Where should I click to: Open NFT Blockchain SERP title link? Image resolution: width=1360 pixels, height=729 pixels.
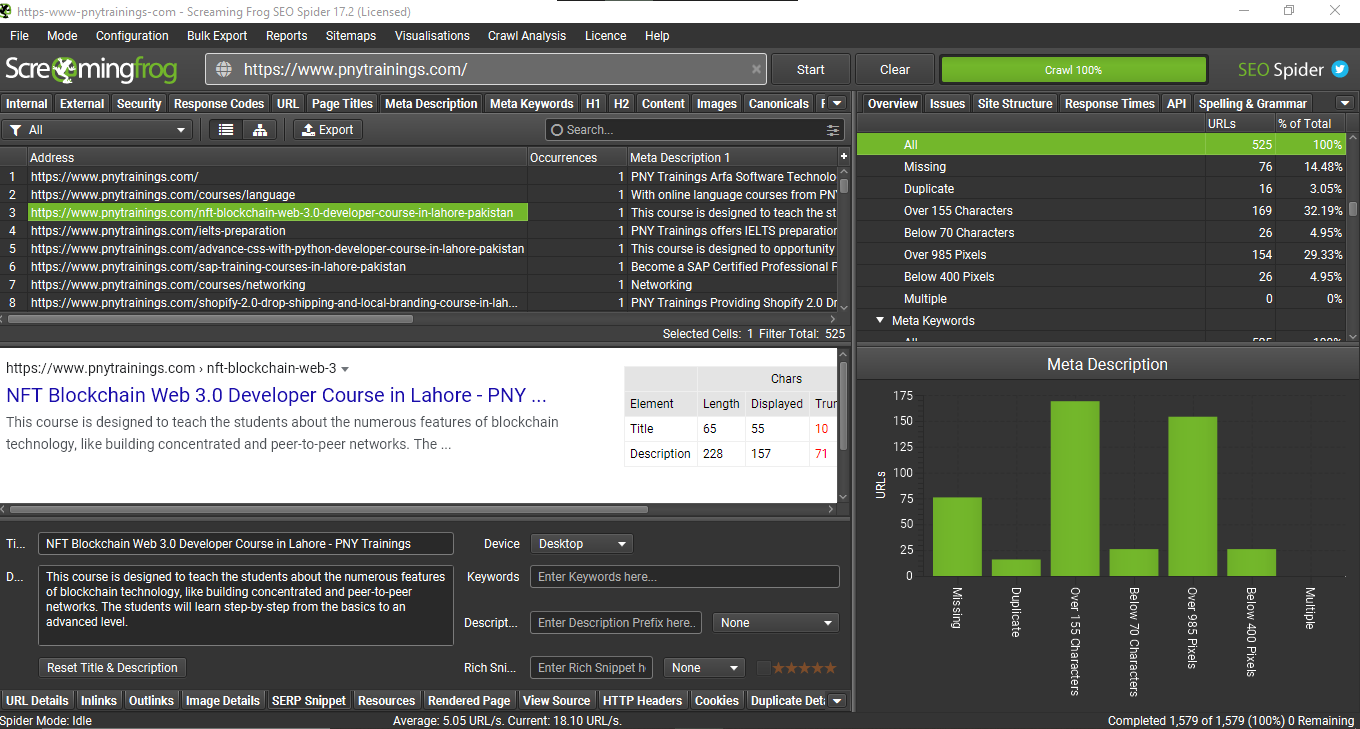point(276,395)
